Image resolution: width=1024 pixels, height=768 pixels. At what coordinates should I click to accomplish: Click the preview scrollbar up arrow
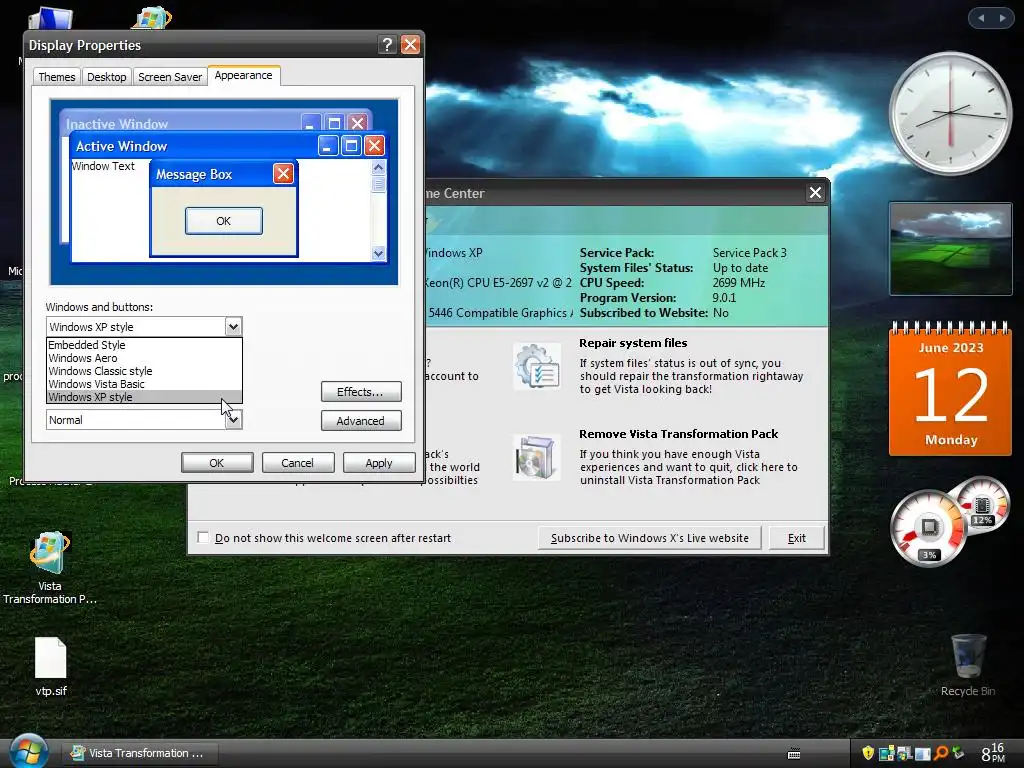pos(379,168)
